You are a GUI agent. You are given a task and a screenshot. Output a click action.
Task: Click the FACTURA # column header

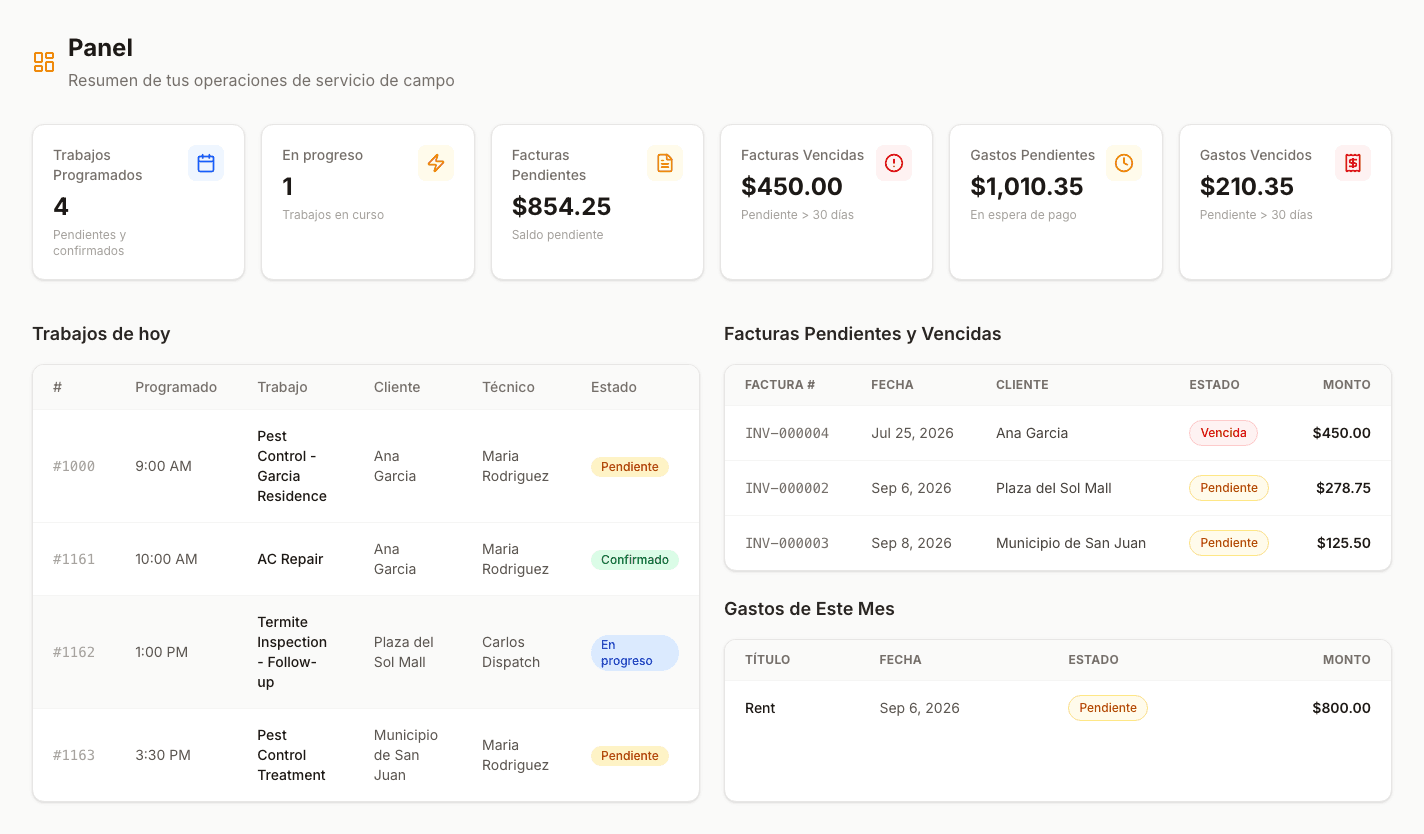pyautogui.click(x=780, y=385)
